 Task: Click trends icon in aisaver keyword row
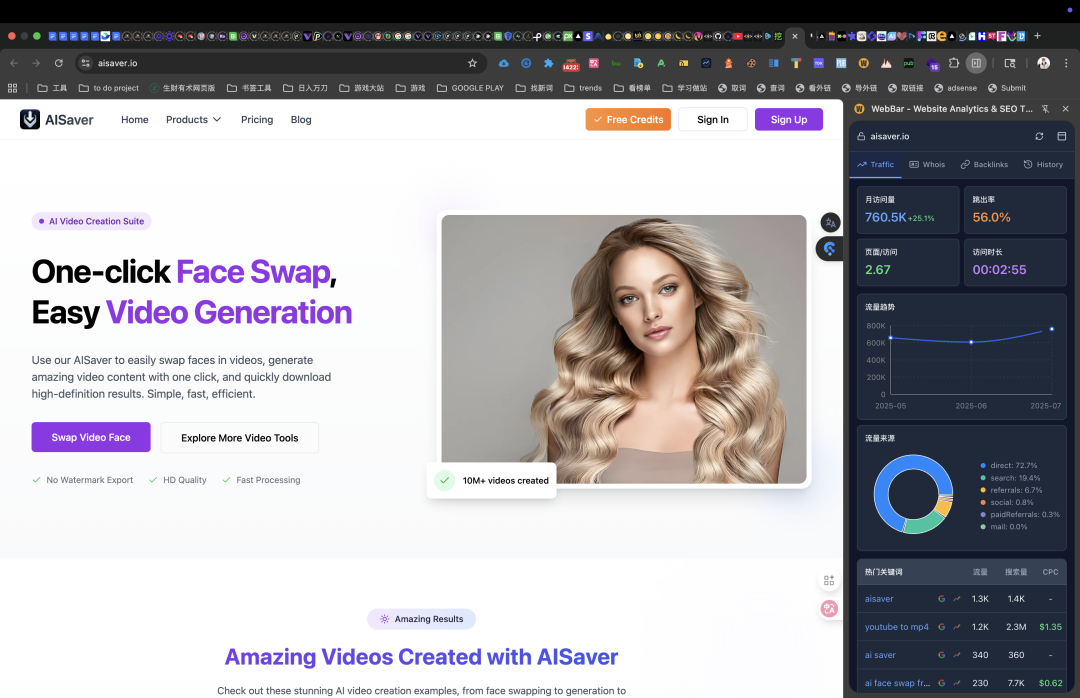[957, 599]
